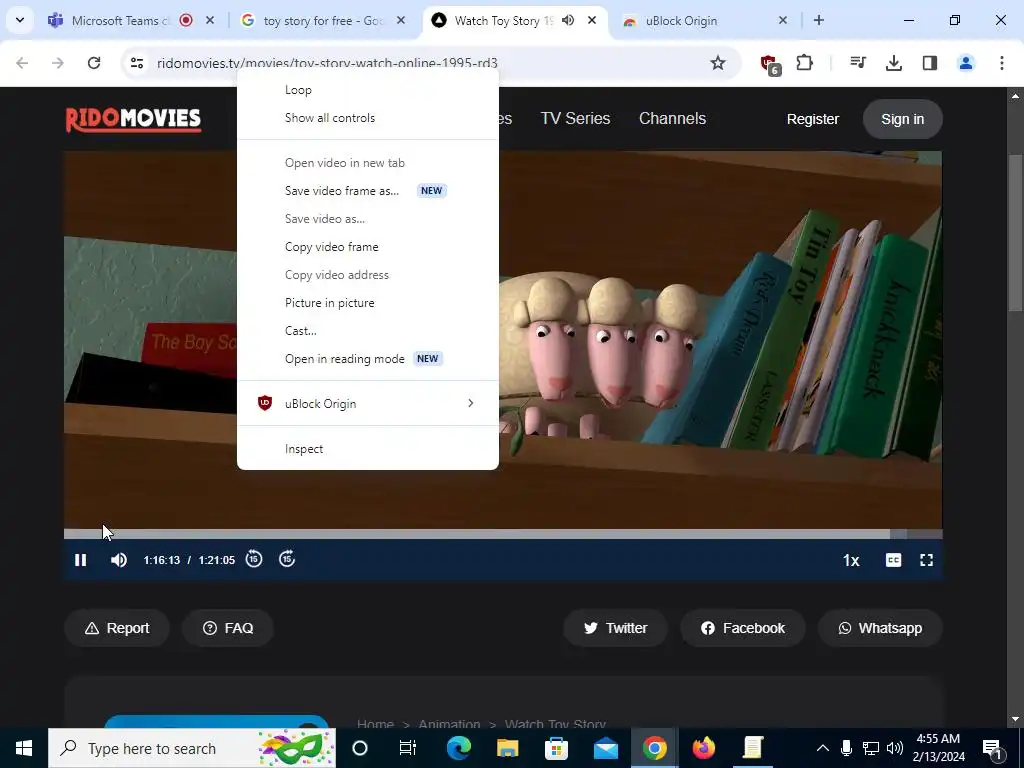Toggle Loop in the context menu

coord(368,90)
